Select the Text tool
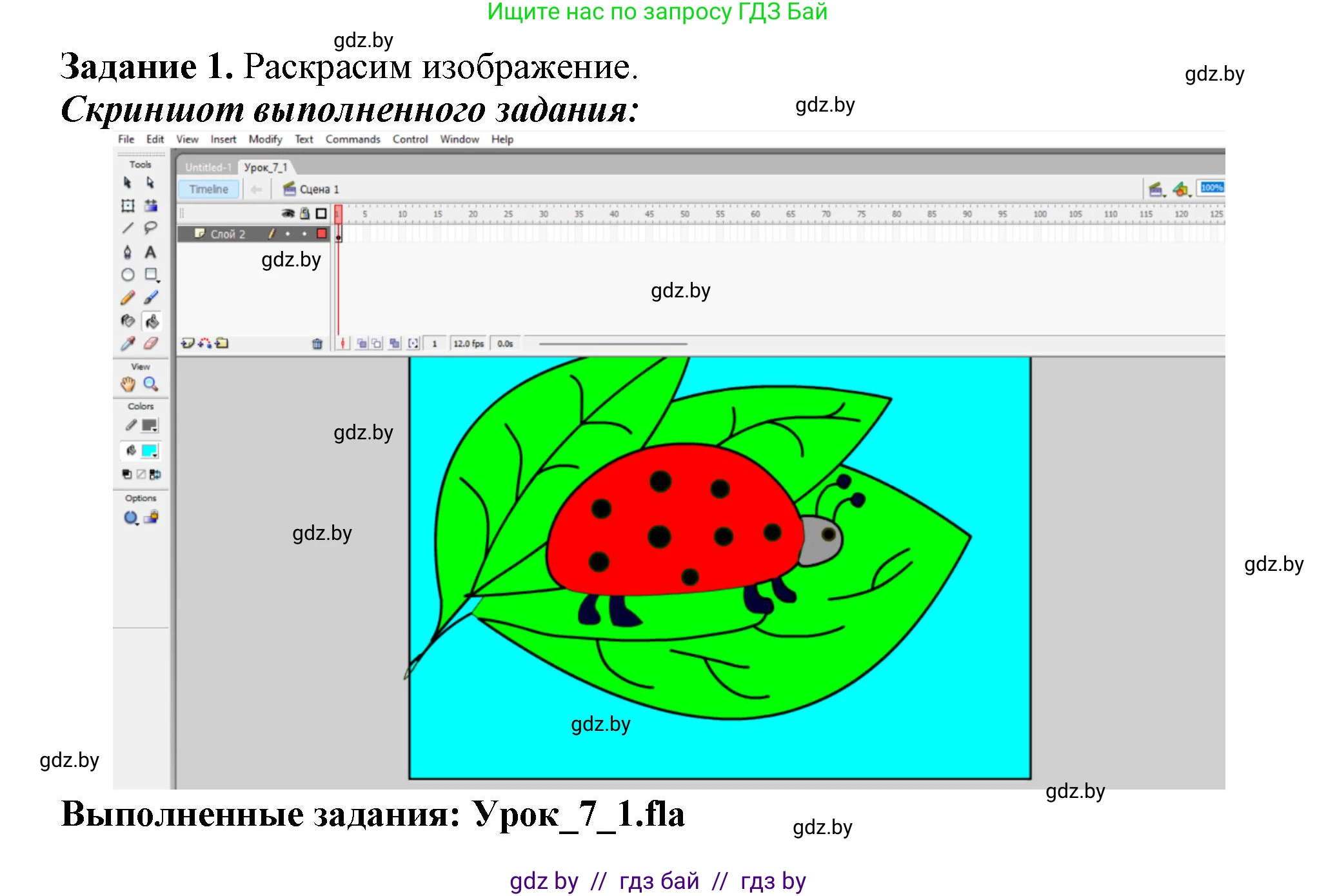 click(150, 252)
